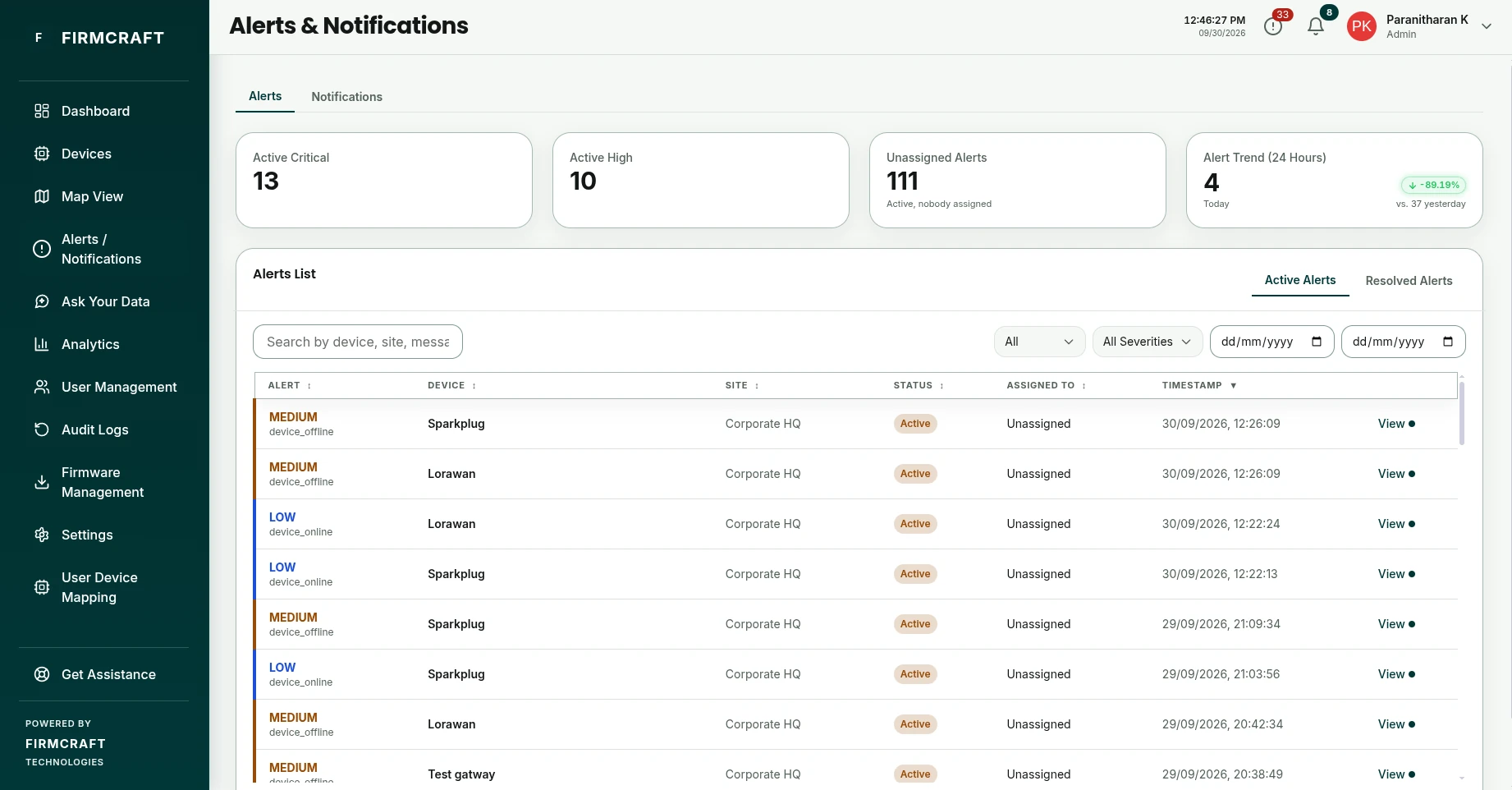
Task: View the Lorawan alert from 20:42:34
Action: pyautogui.click(x=1396, y=724)
